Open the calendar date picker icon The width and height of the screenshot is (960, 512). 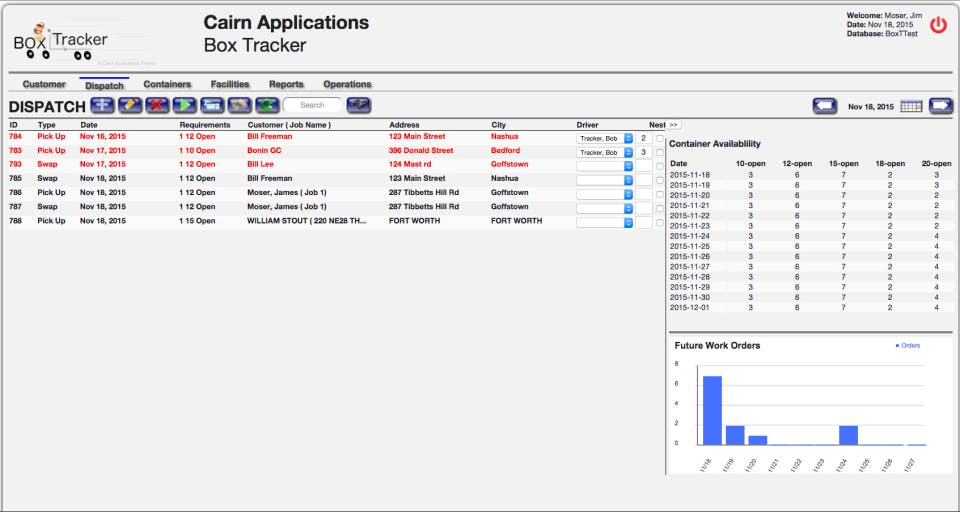[x=911, y=106]
